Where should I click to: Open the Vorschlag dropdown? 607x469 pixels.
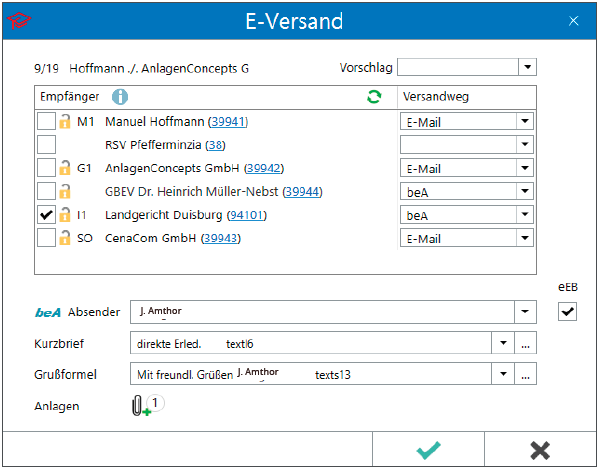pos(527,67)
